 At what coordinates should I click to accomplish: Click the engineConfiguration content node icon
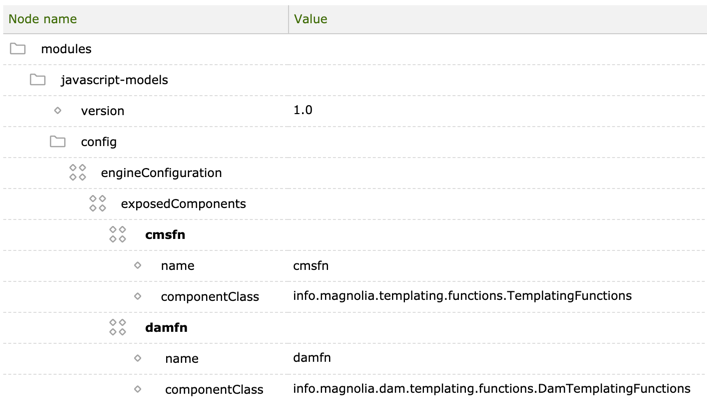click(78, 172)
